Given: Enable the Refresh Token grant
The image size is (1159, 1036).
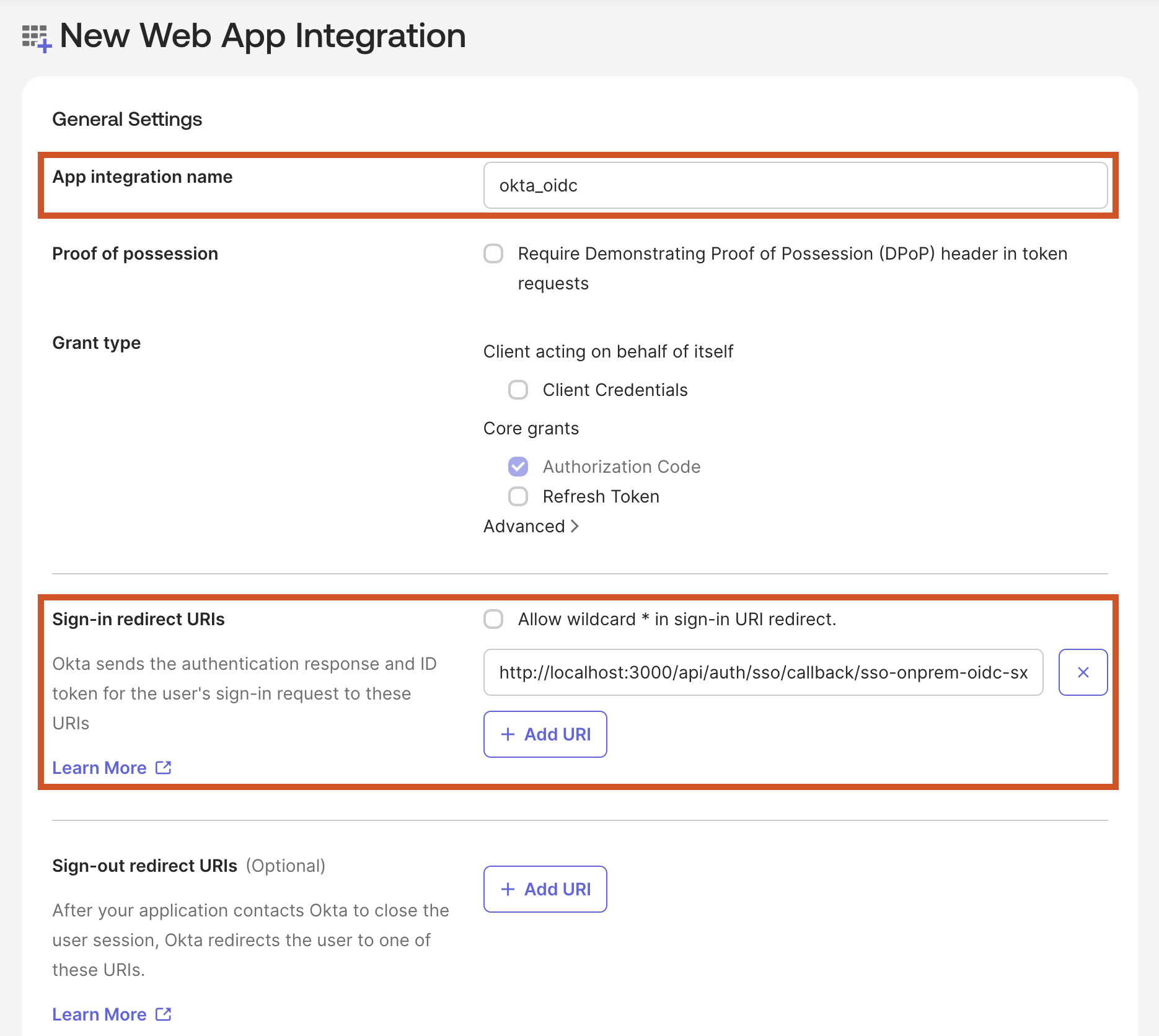Looking at the screenshot, I should coord(518,496).
